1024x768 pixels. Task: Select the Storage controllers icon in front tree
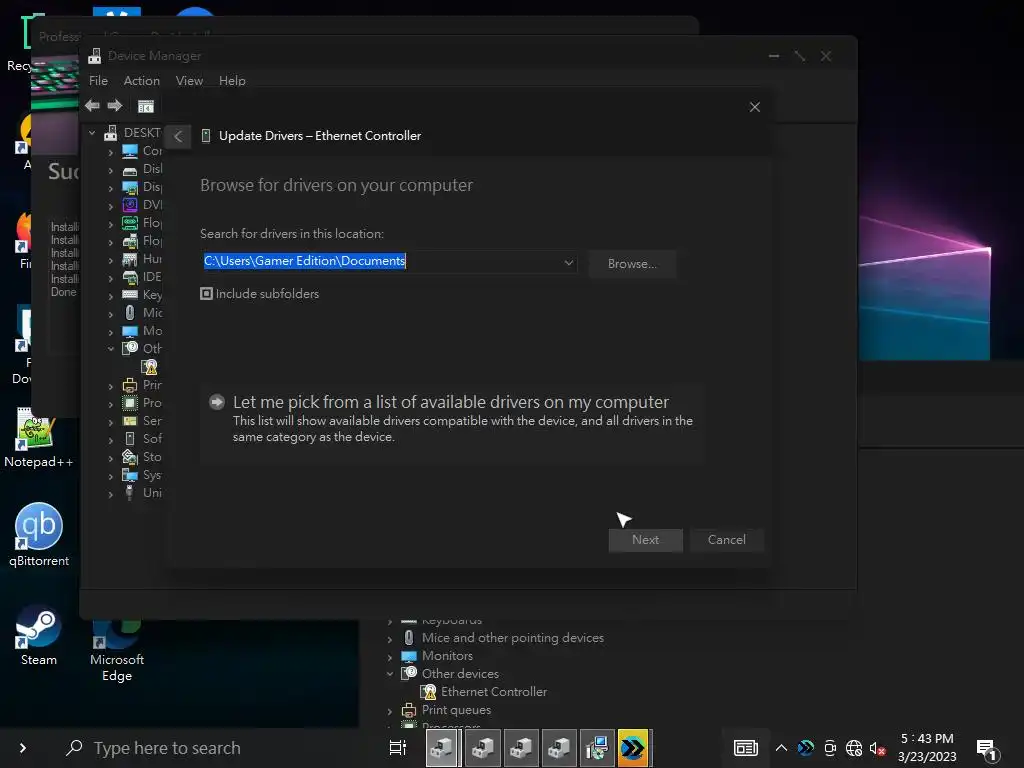(x=130, y=457)
